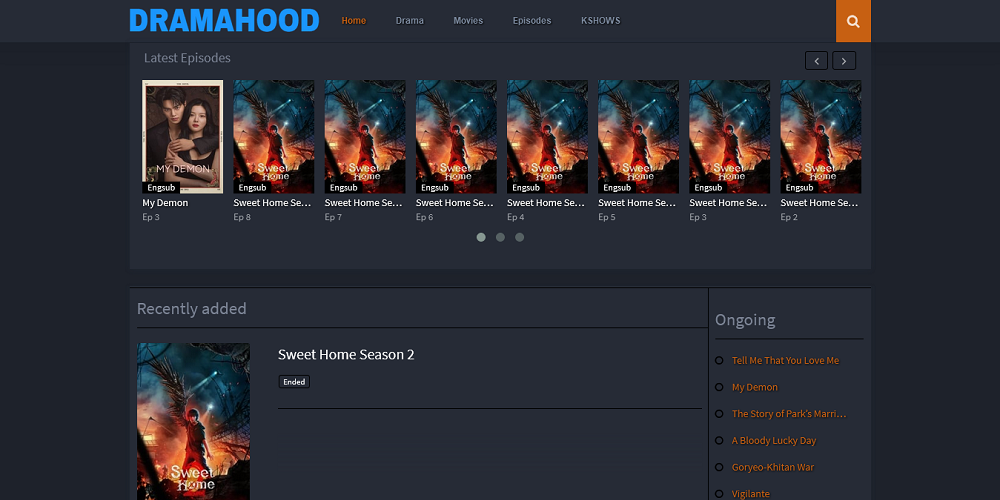The height and width of the screenshot is (500, 1000).
Task: Click the 'Ep 6' episode label
Action: (425, 217)
